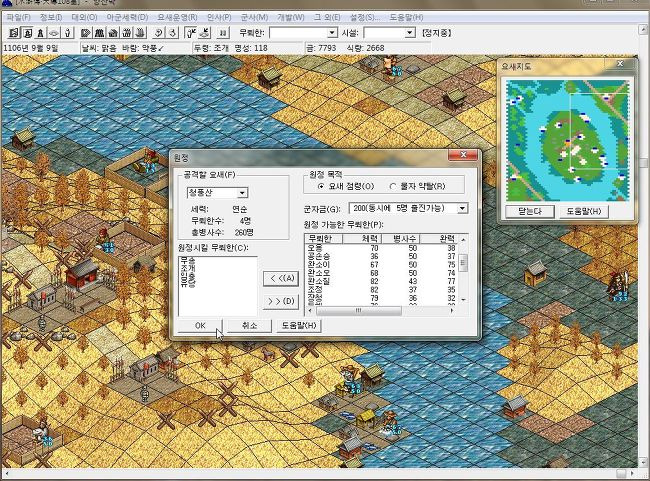Select the 물자 약탈(R) radio option

click(x=418, y=187)
